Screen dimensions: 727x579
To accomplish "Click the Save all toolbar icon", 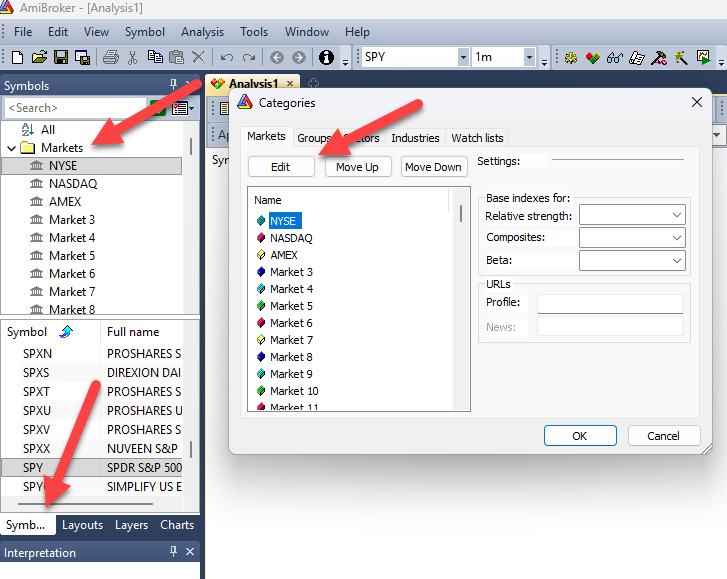I will (83, 57).
